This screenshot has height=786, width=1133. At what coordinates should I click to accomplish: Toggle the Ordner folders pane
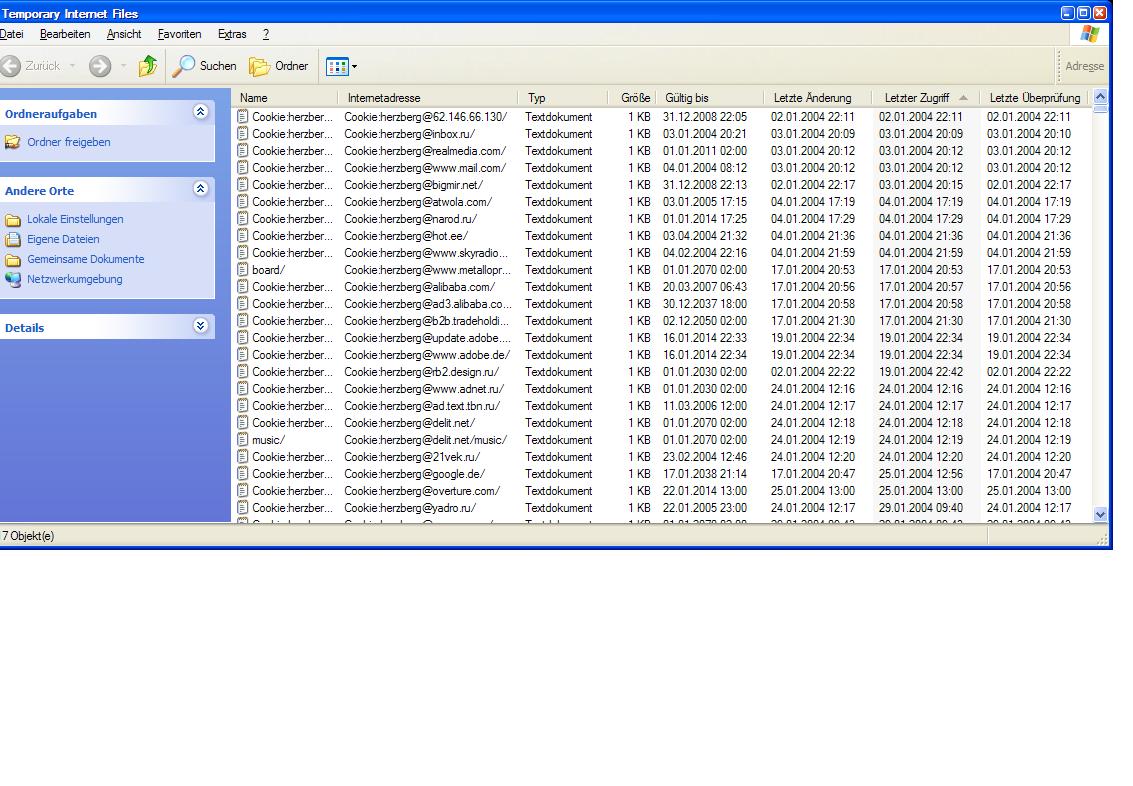point(279,66)
